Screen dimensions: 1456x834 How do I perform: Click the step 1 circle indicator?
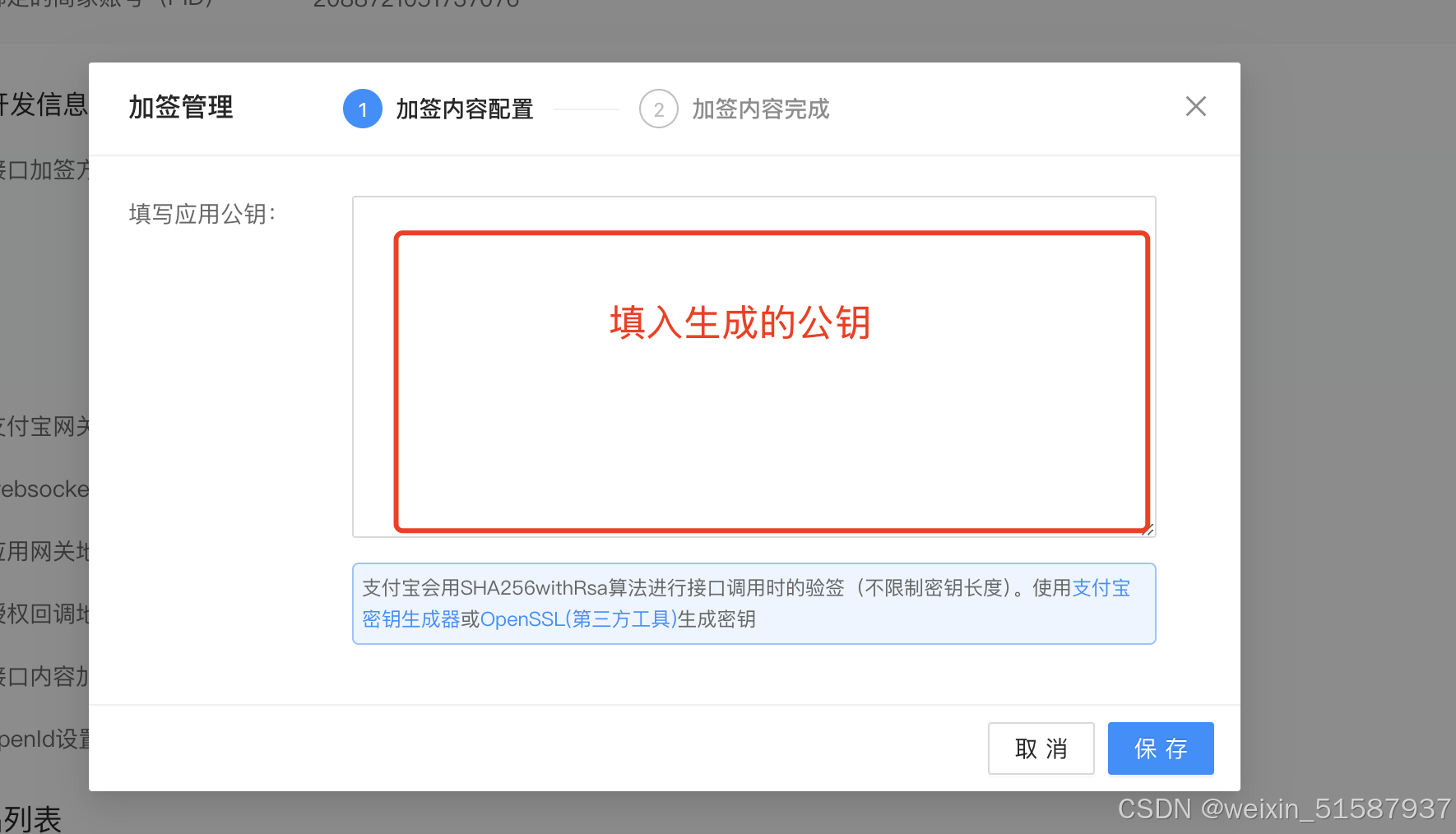pyautogui.click(x=362, y=108)
